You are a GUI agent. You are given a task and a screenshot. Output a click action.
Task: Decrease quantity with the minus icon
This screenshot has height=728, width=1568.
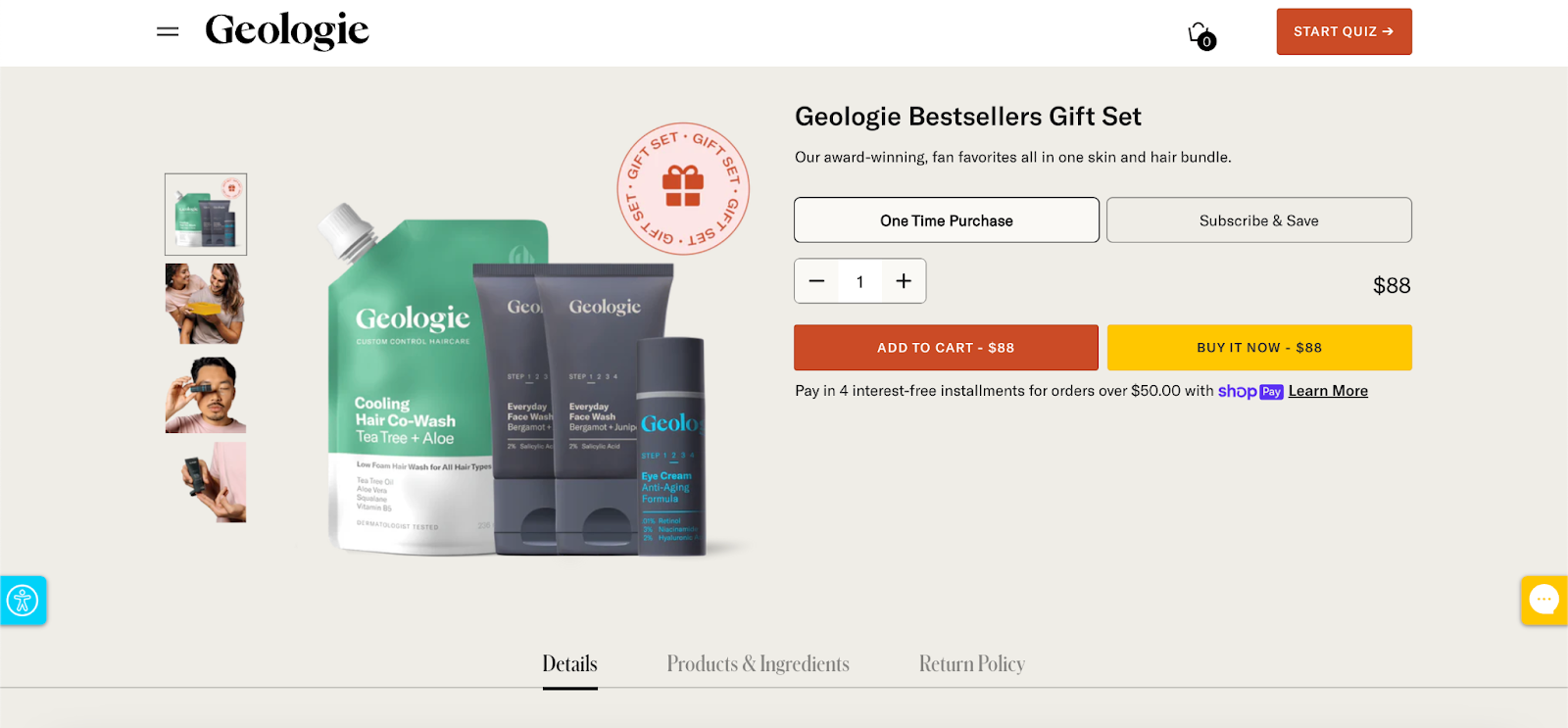(816, 281)
